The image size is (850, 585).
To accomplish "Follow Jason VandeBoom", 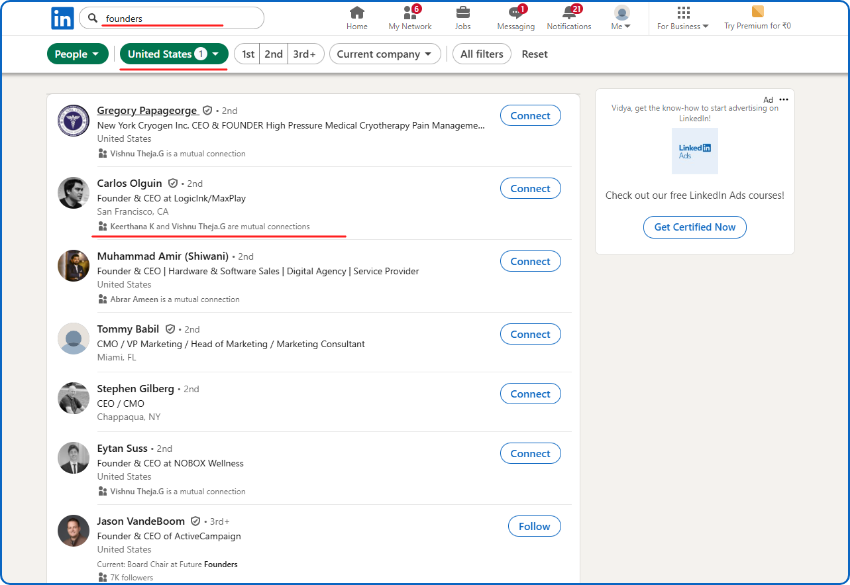I will (534, 526).
